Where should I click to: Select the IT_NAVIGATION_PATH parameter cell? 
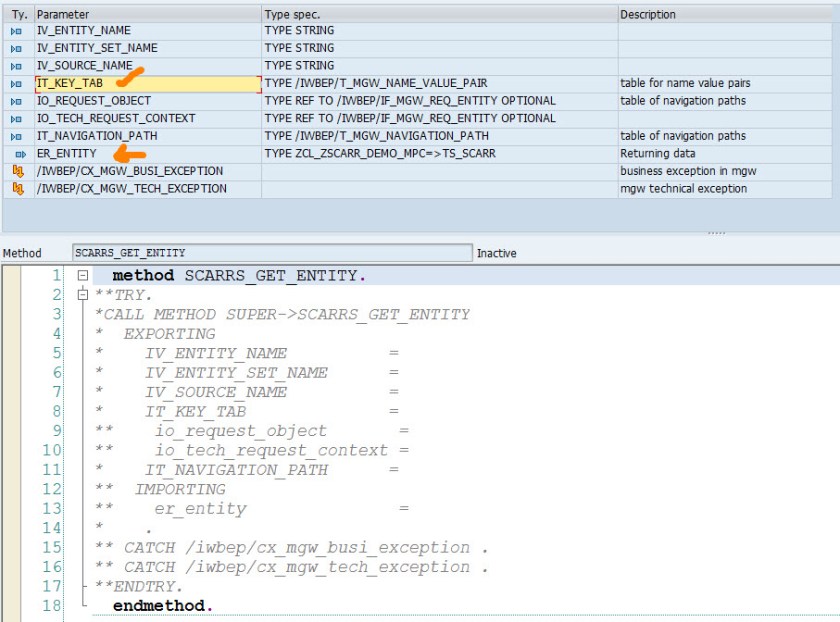pos(148,136)
